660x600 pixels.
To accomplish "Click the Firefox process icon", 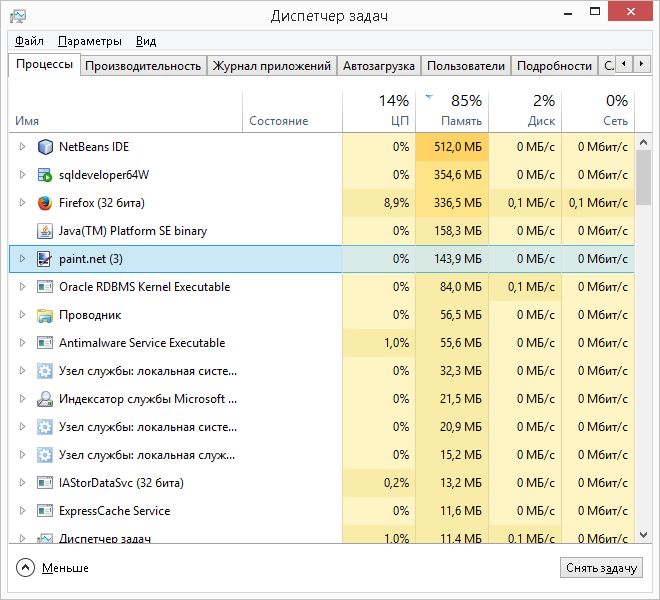I will tap(45, 203).
